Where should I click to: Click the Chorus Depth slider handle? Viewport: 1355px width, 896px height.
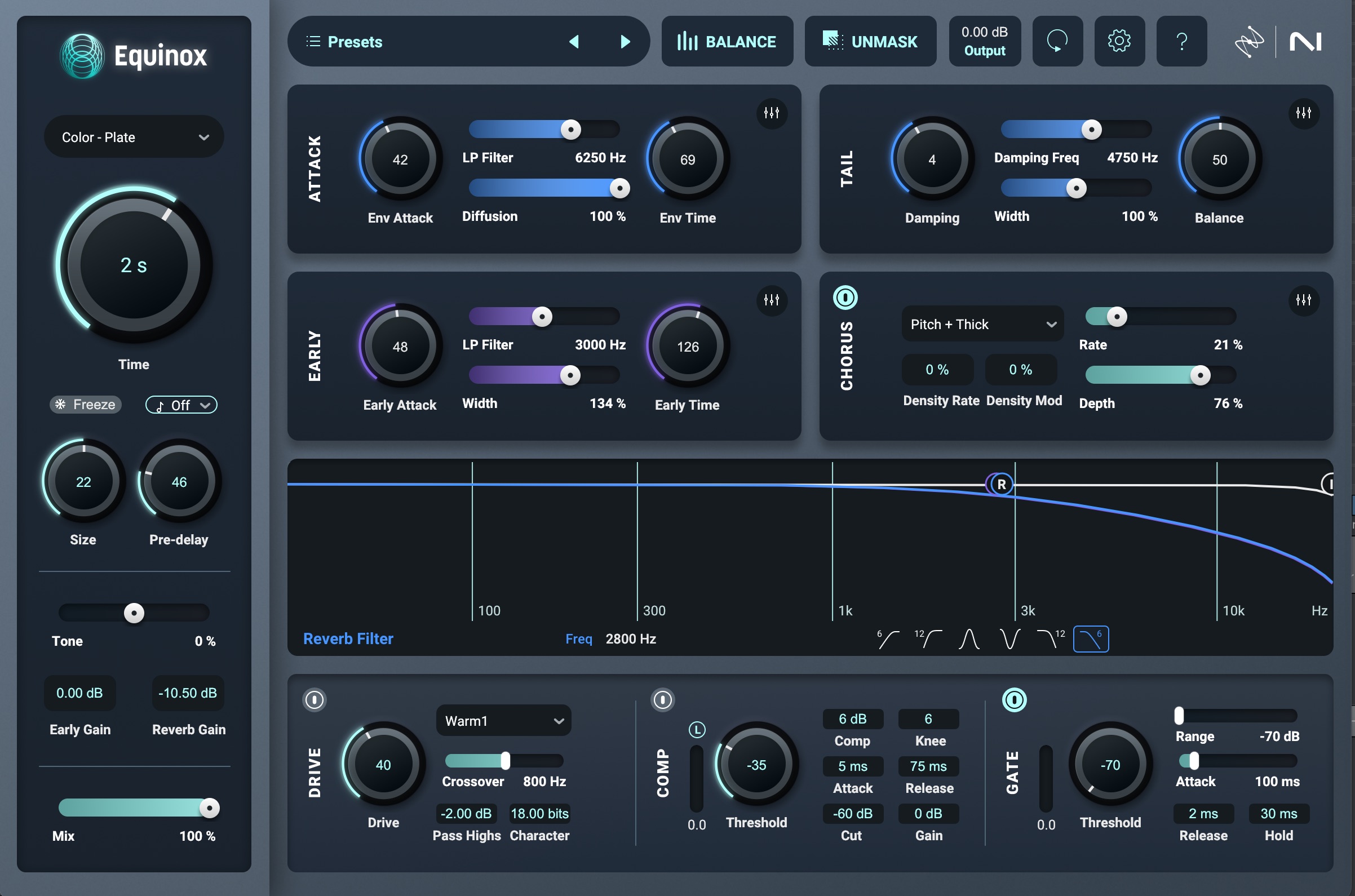(1200, 375)
